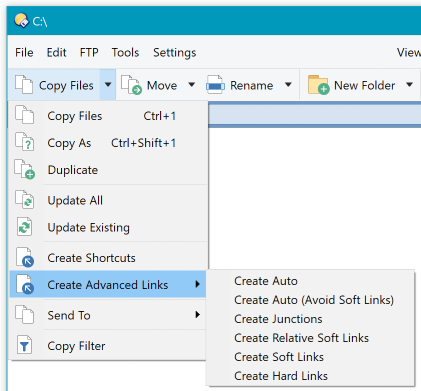Choose Send To menu entry

click(109, 315)
